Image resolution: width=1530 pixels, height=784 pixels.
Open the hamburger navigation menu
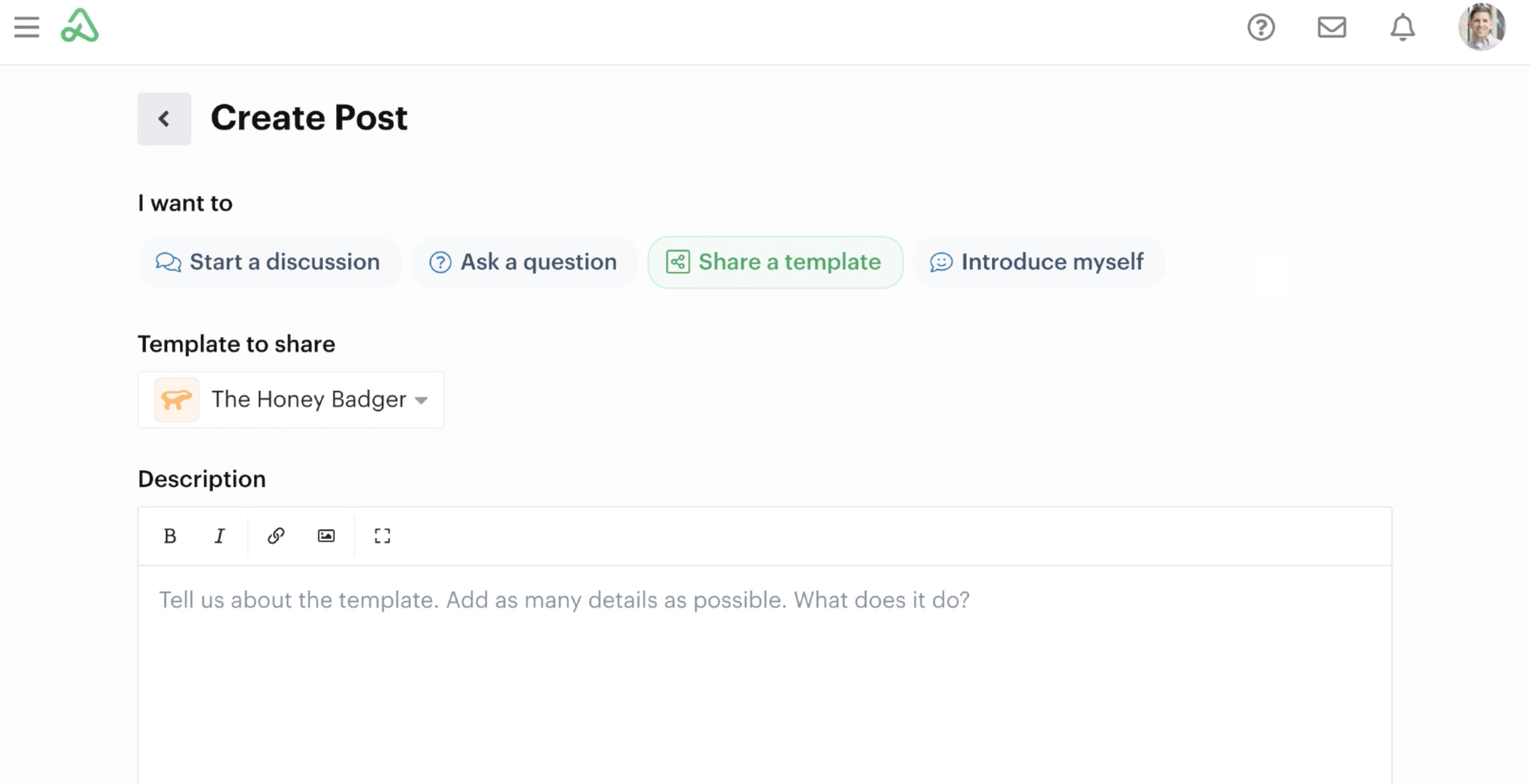[x=27, y=27]
